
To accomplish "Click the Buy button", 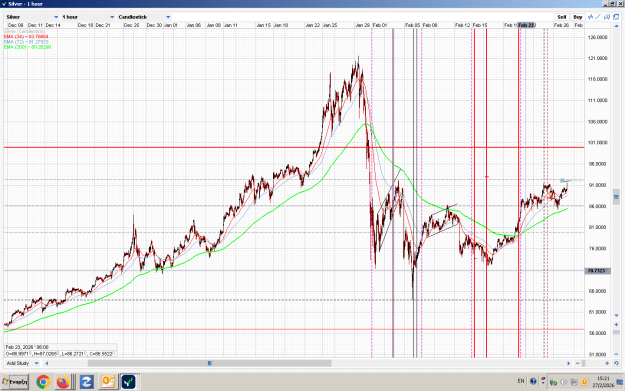I will click(578, 17).
